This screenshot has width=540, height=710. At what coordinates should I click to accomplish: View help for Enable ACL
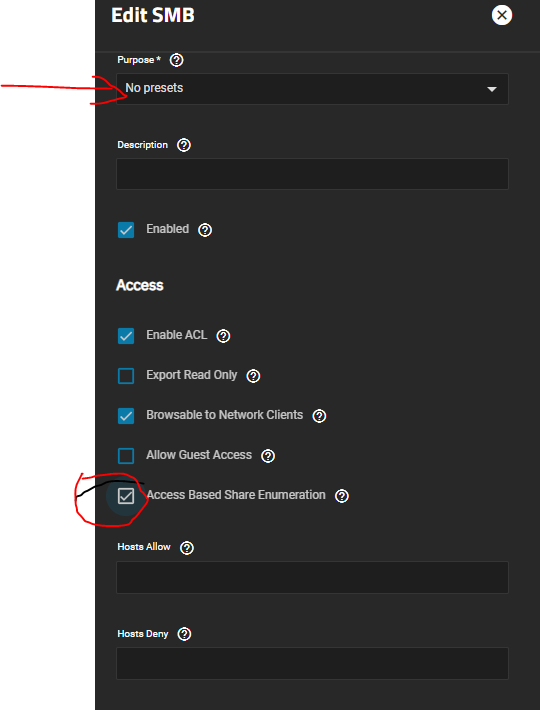pyautogui.click(x=223, y=336)
